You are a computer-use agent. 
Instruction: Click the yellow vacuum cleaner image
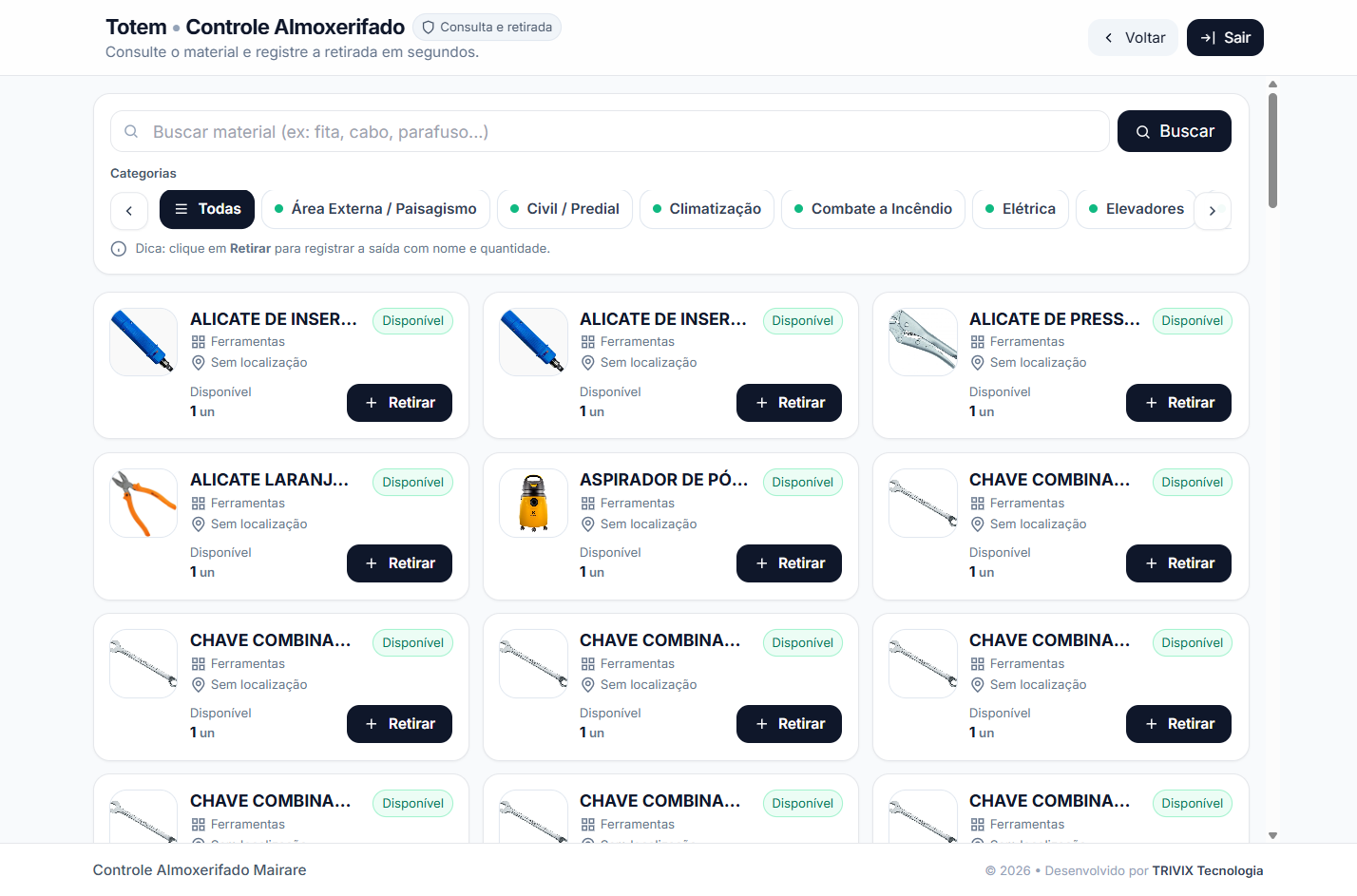[533, 504]
